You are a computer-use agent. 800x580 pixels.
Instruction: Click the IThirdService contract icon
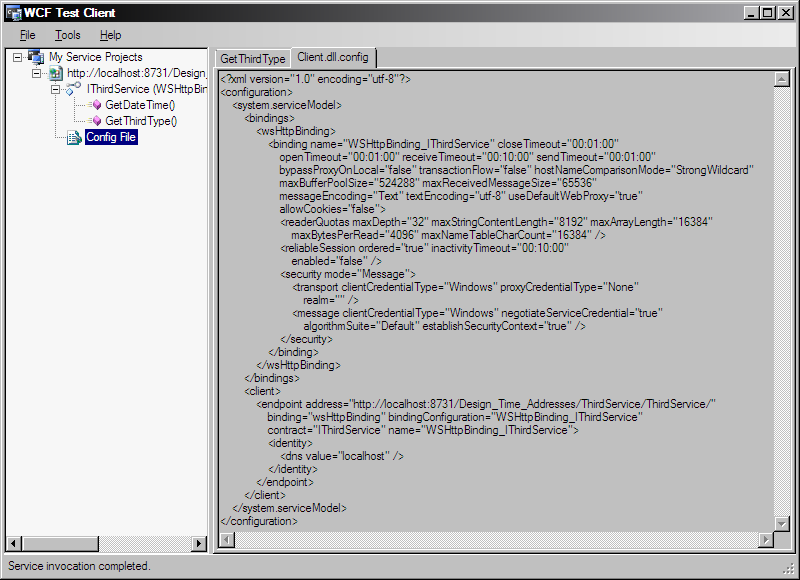pyautogui.click(x=73, y=89)
